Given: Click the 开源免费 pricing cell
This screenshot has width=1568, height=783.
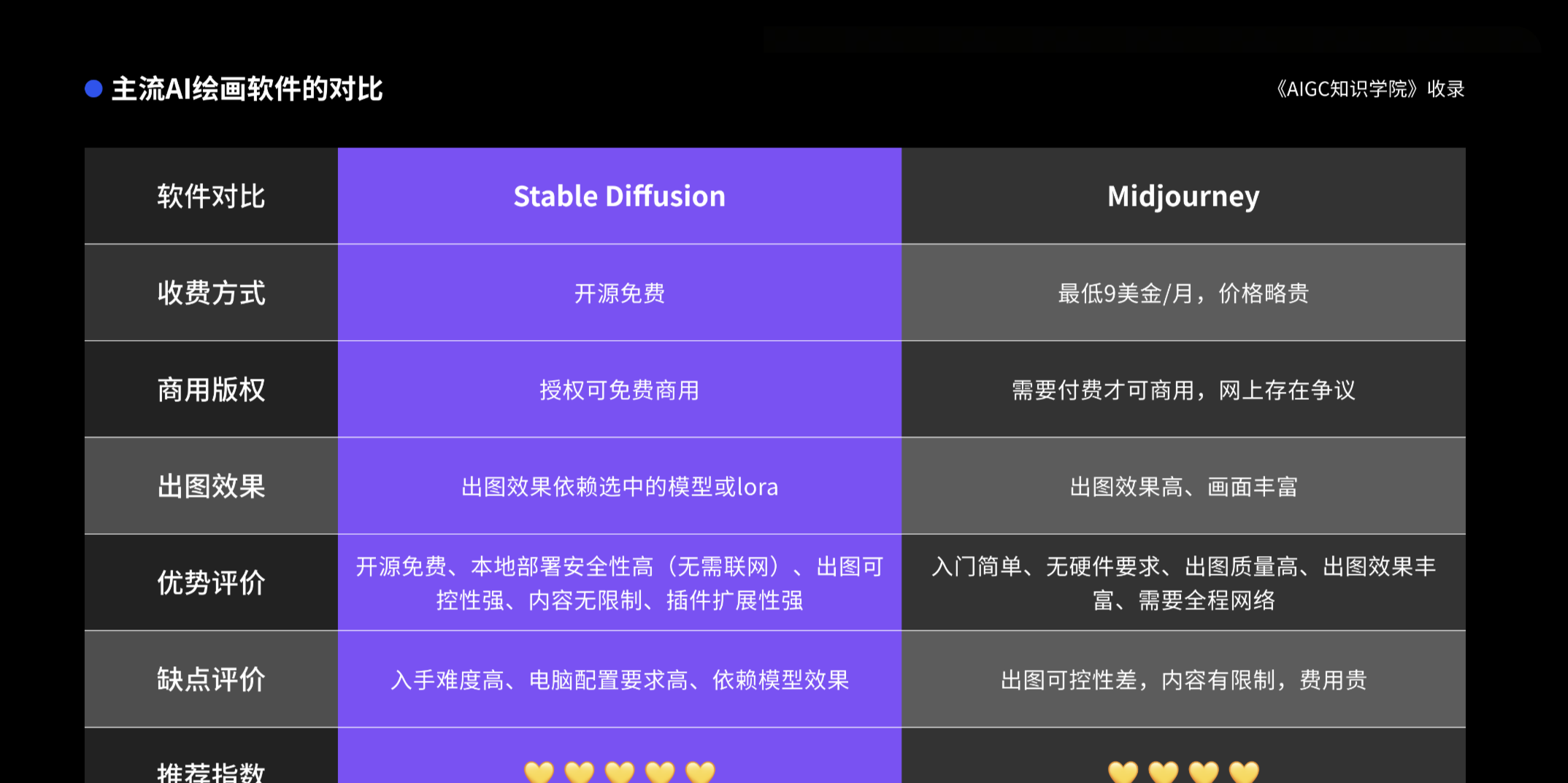Looking at the screenshot, I should [620, 293].
